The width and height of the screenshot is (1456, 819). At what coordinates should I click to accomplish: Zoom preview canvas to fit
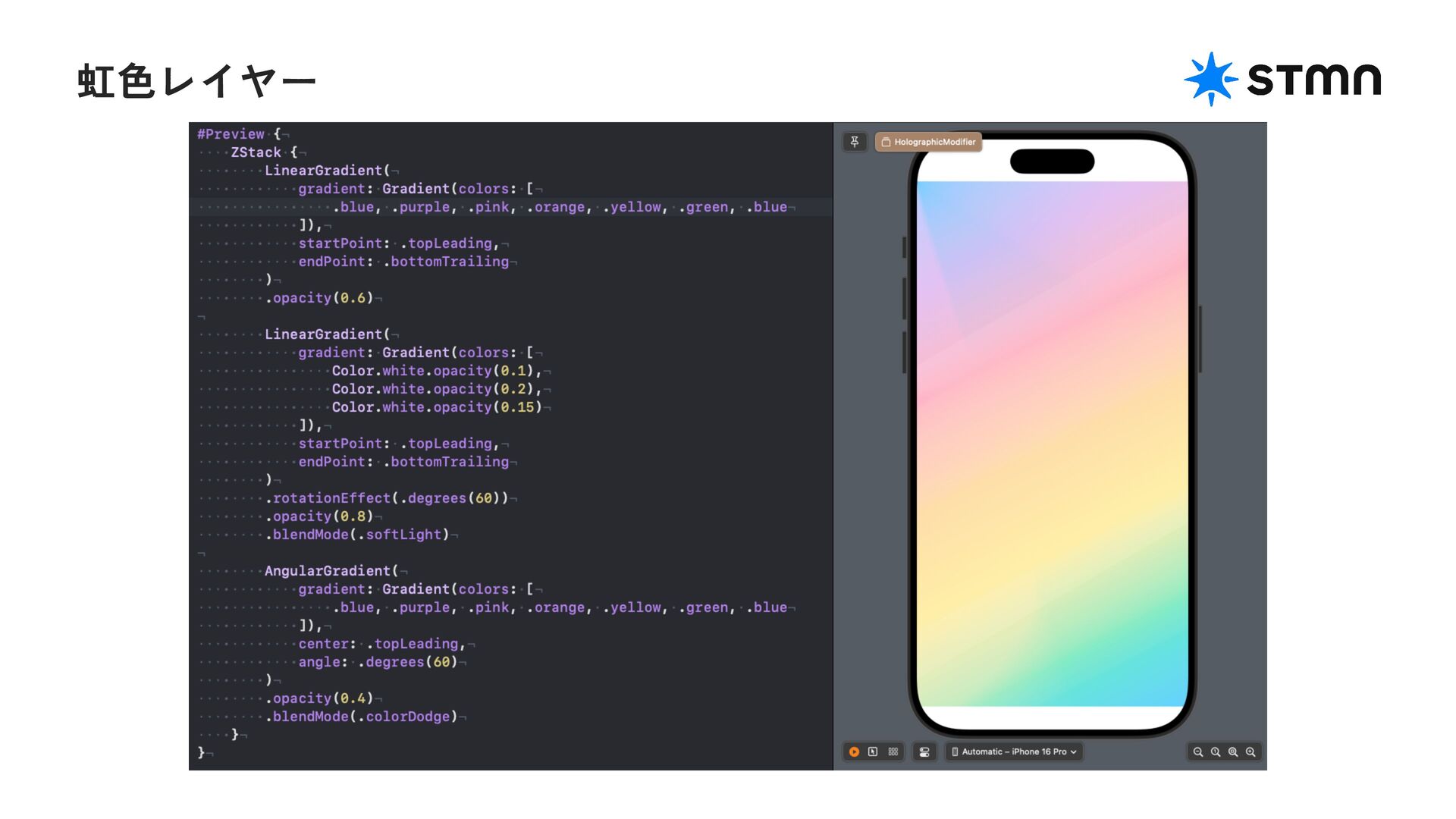(x=1233, y=752)
